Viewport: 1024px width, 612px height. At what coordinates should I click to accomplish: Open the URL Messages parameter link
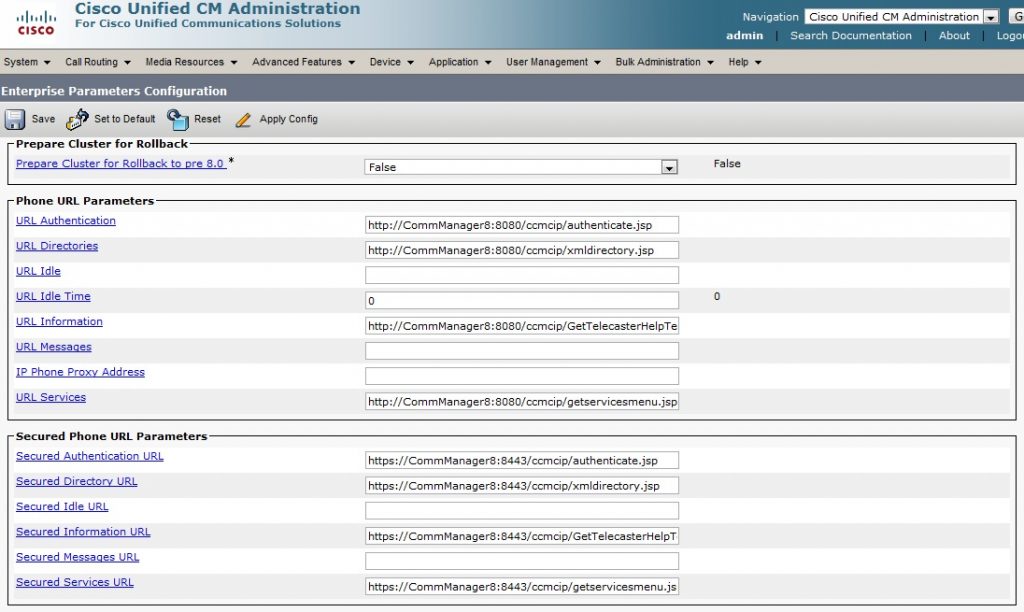point(54,347)
